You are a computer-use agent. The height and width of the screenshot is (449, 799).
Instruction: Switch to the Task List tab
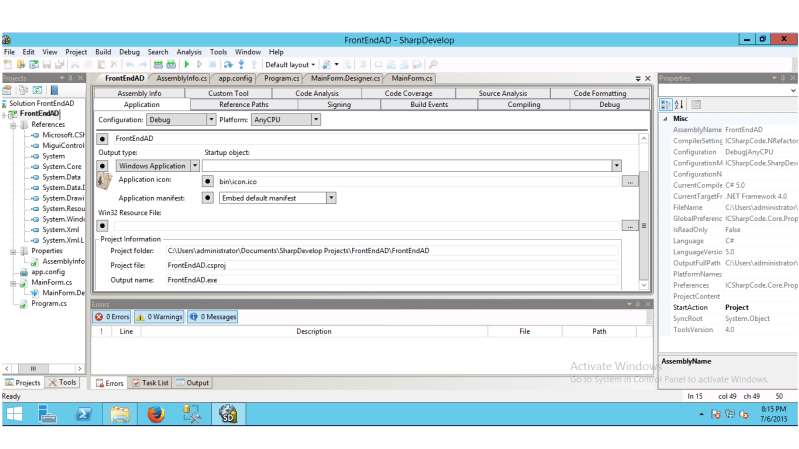pyautogui.click(x=150, y=383)
